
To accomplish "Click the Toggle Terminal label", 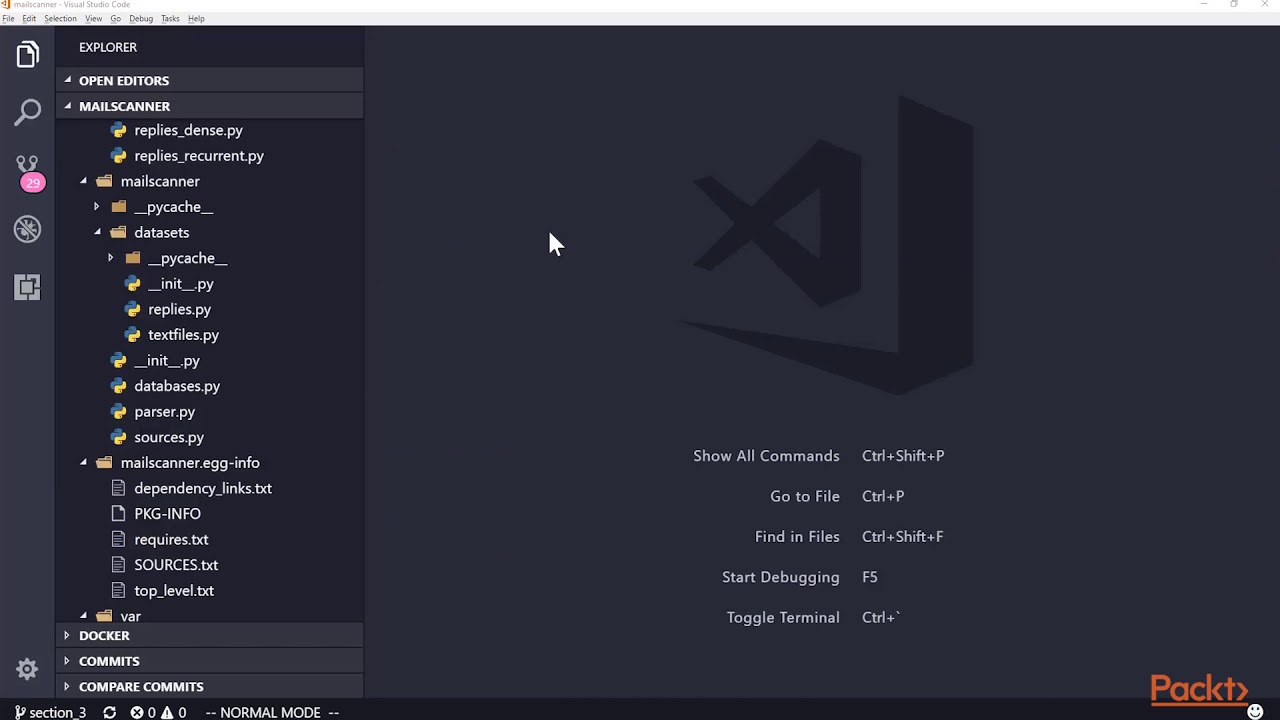I will 783,618.
